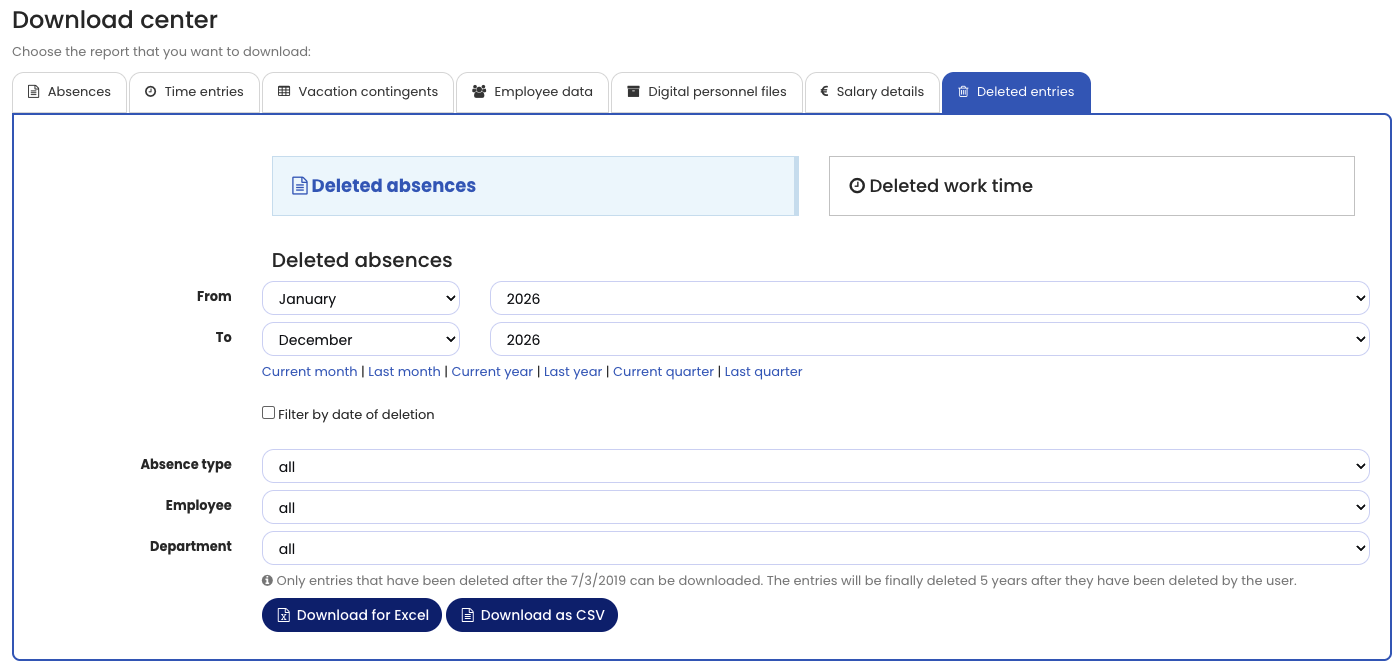The image size is (1399, 671).
Task: Click the people icon on Employee data tab
Action: pos(479,92)
